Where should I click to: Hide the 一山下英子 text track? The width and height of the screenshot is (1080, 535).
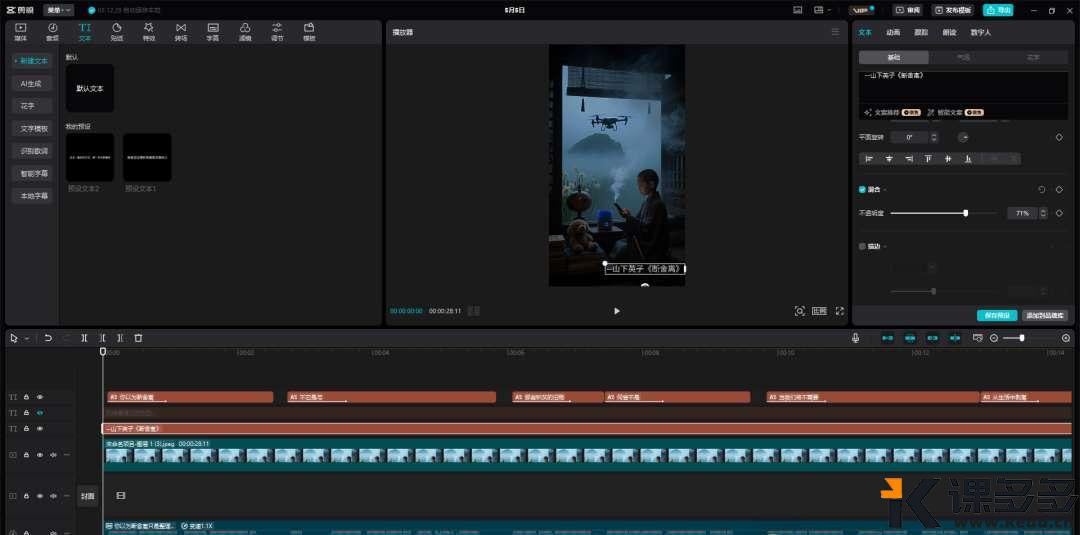pos(40,428)
